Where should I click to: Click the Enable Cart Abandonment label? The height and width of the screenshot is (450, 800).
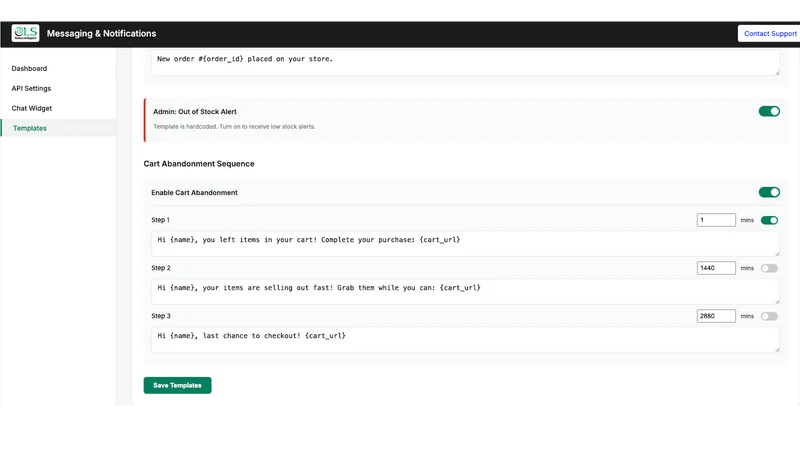click(194, 193)
